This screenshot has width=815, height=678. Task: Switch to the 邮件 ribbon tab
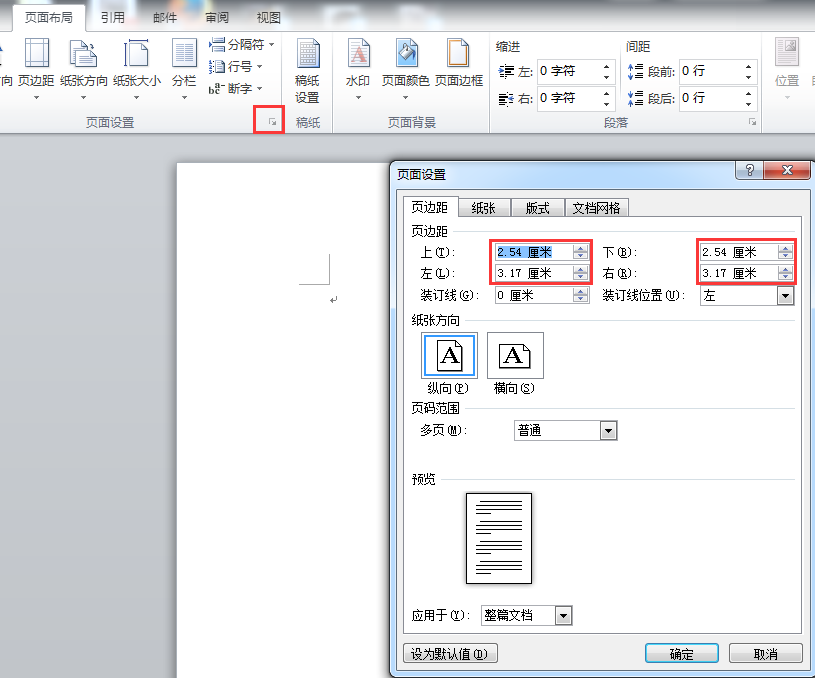[x=165, y=18]
